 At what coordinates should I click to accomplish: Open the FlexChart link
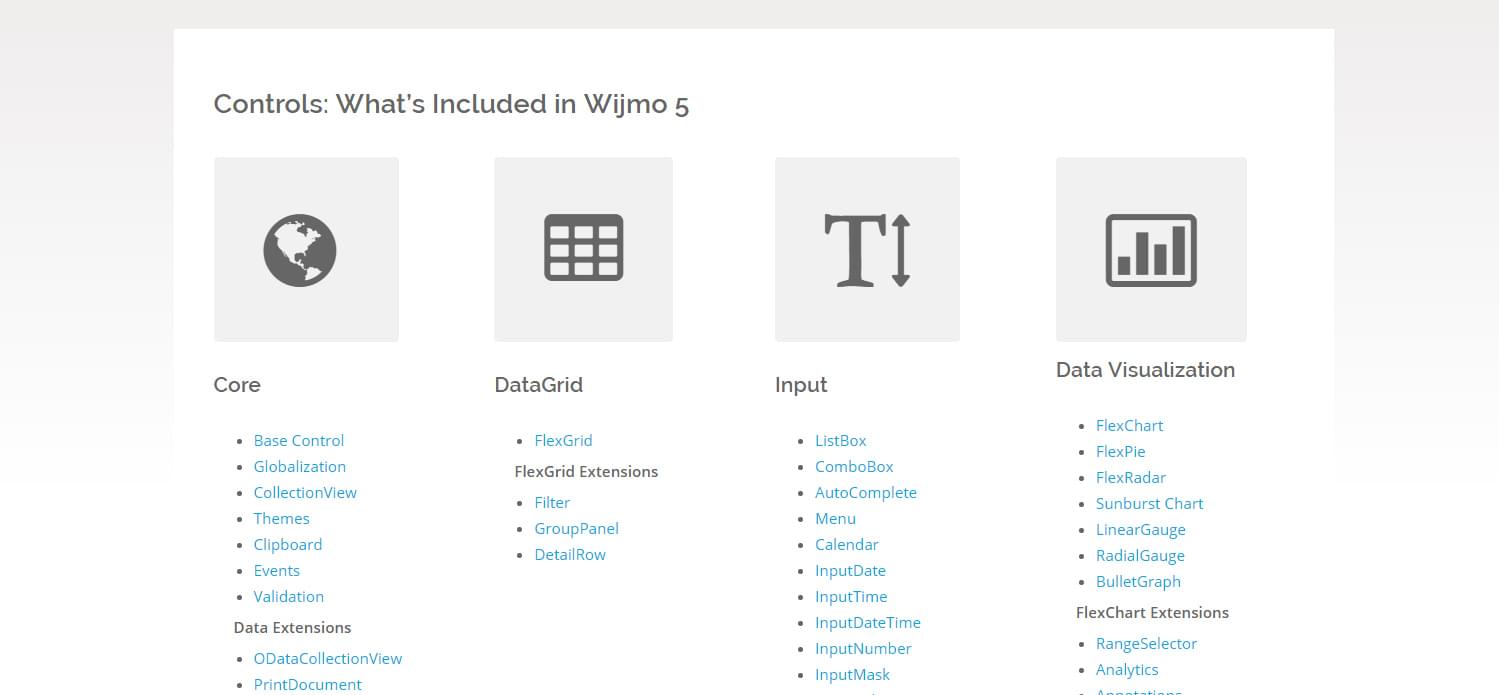[x=1130, y=426]
